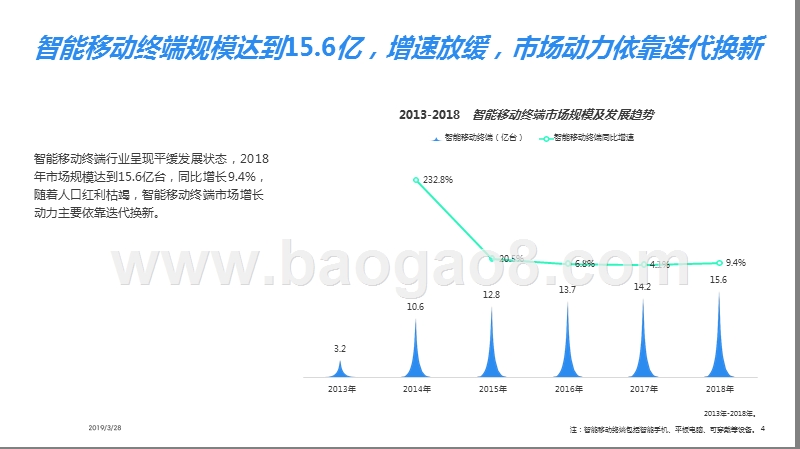The image size is (800, 449).
Task: Click the 20.5% growth data label
Action: click(511, 259)
